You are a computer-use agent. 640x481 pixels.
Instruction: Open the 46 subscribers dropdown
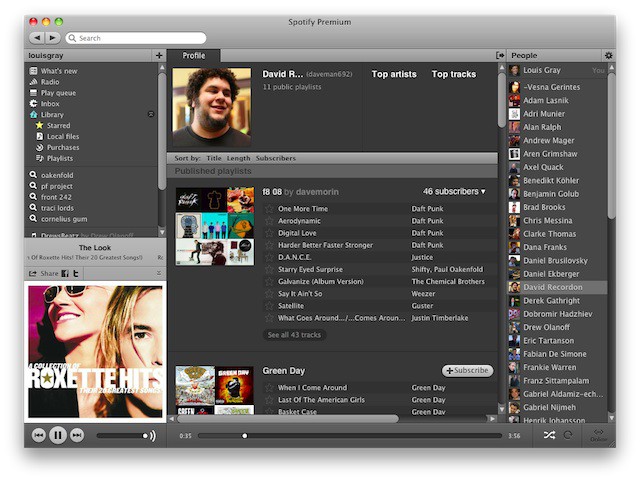[x=454, y=192]
